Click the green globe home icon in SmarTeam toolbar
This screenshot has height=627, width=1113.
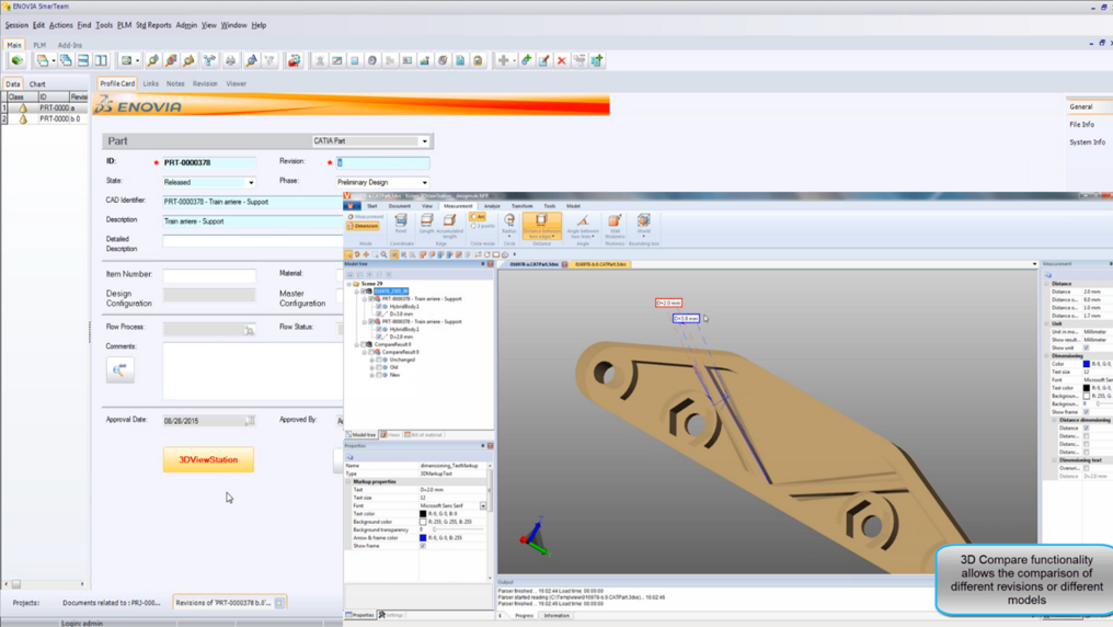coord(18,61)
